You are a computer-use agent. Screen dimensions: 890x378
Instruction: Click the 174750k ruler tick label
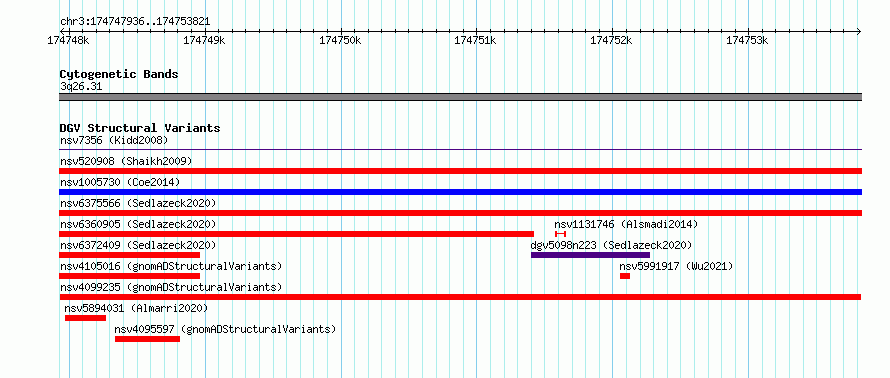point(340,41)
